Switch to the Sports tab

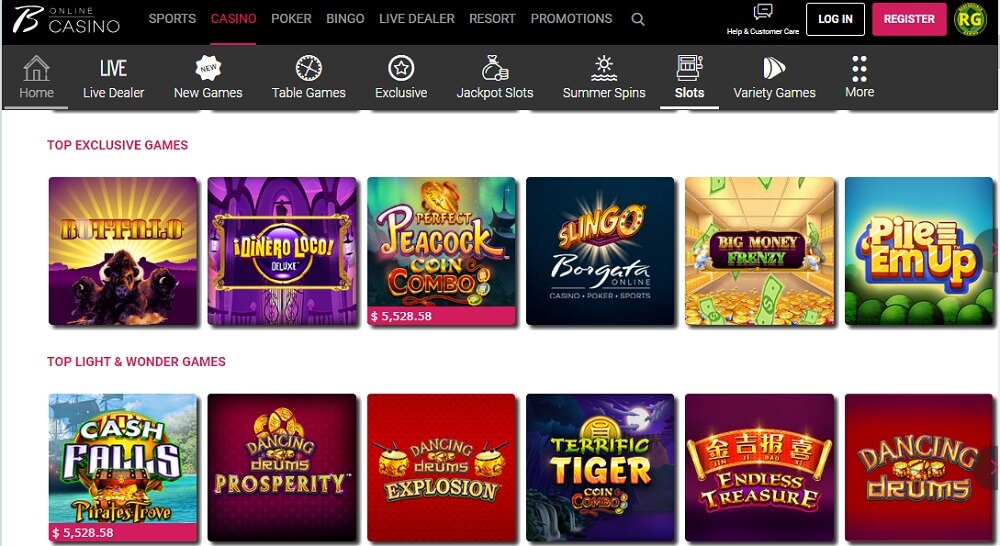coord(172,18)
